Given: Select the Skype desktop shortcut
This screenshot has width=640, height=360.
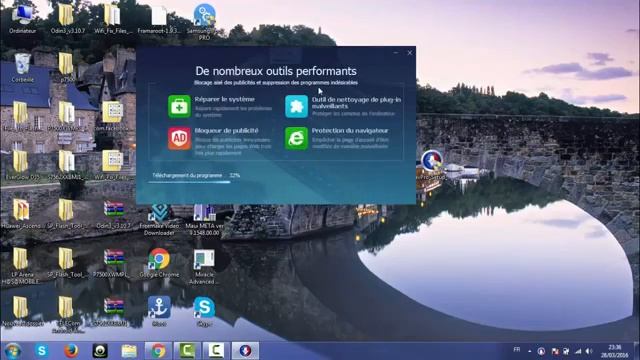Looking at the screenshot, I should point(204,311).
